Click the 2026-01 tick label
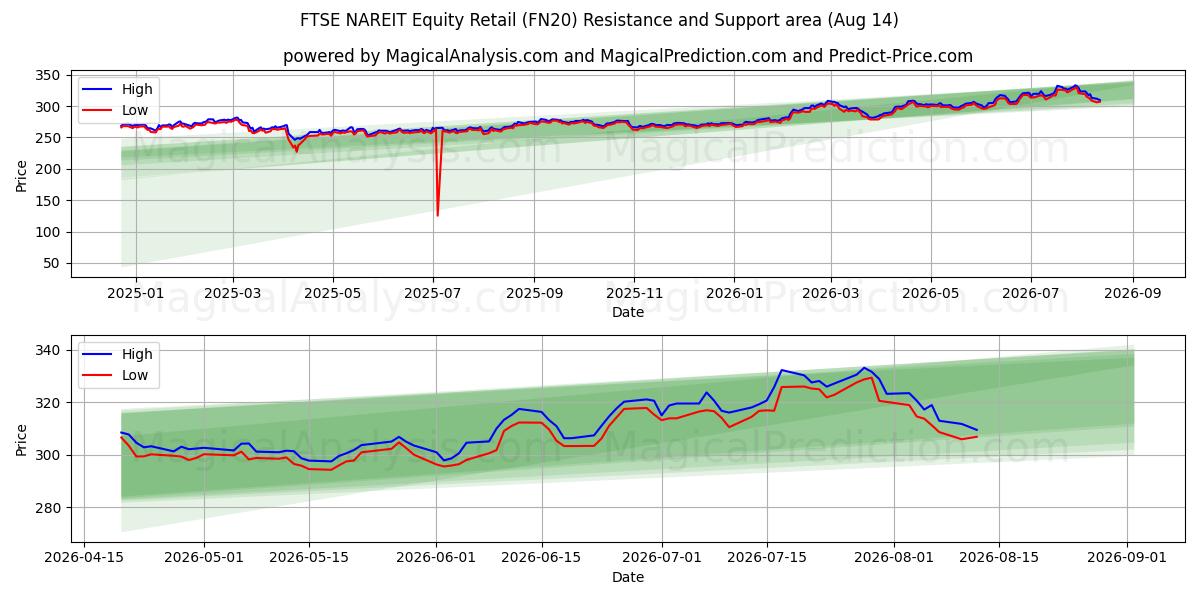Viewport: 1200px width, 600px height. coord(734,294)
